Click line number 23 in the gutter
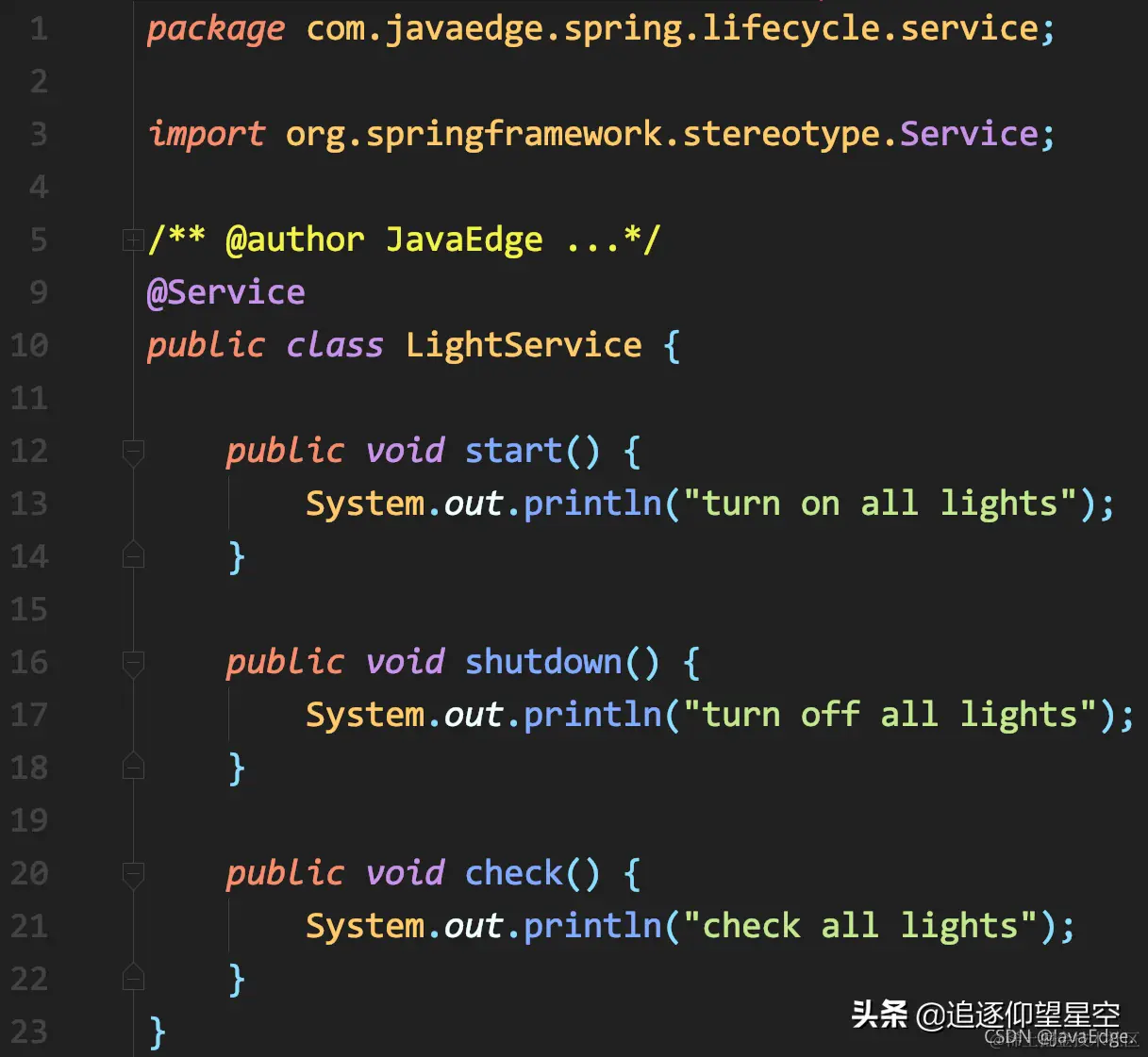This screenshot has width=1148, height=1057. point(29,1032)
